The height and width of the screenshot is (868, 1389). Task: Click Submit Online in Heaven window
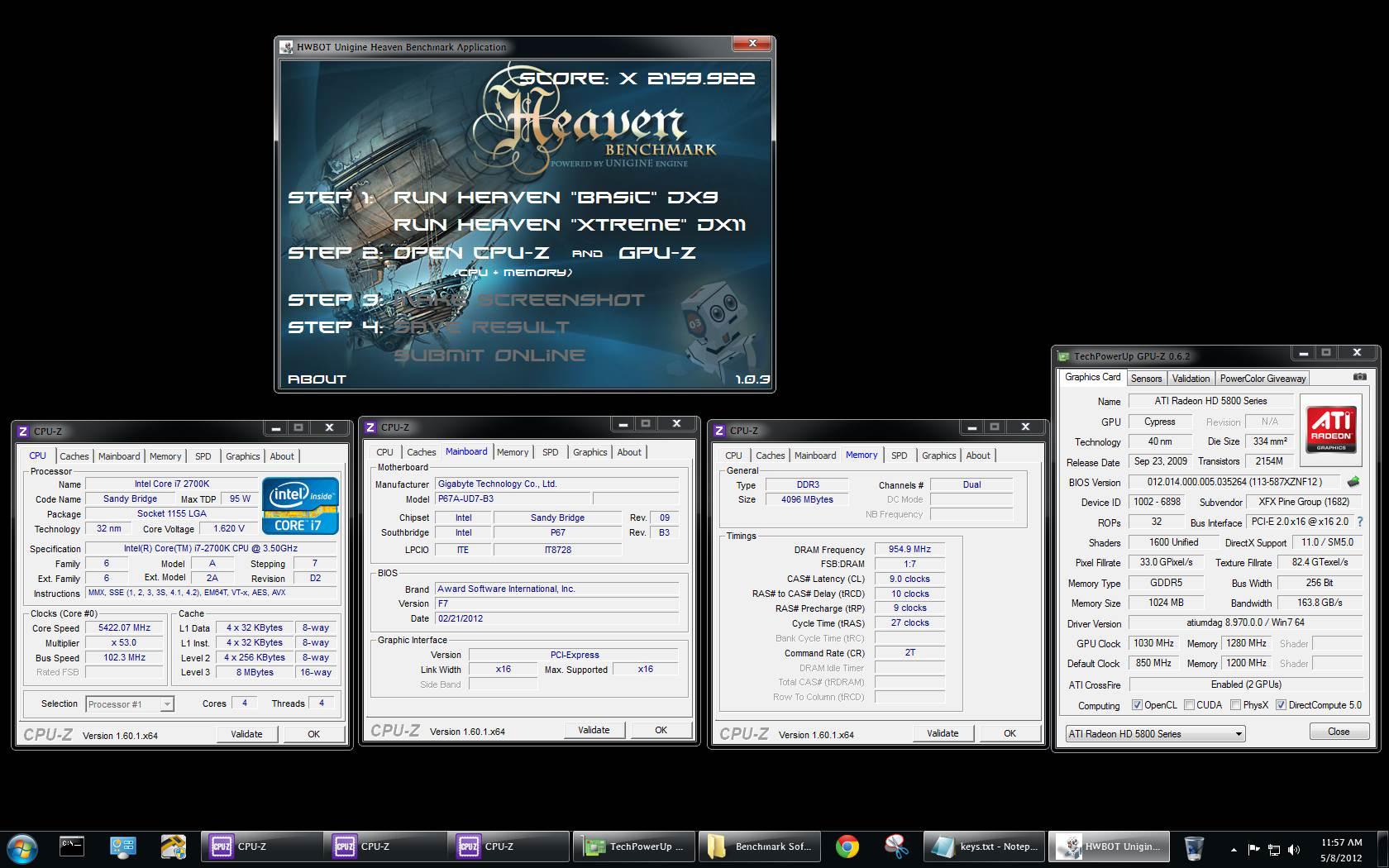(x=489, y=355)
